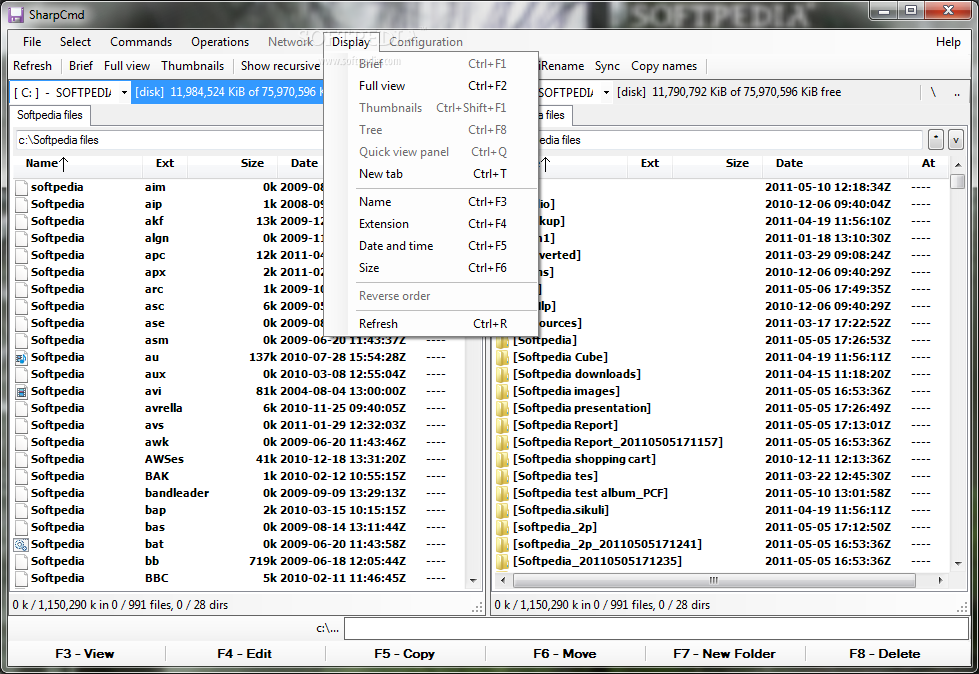Click the folder icon of [Softpedia Report]

[503, 426]
